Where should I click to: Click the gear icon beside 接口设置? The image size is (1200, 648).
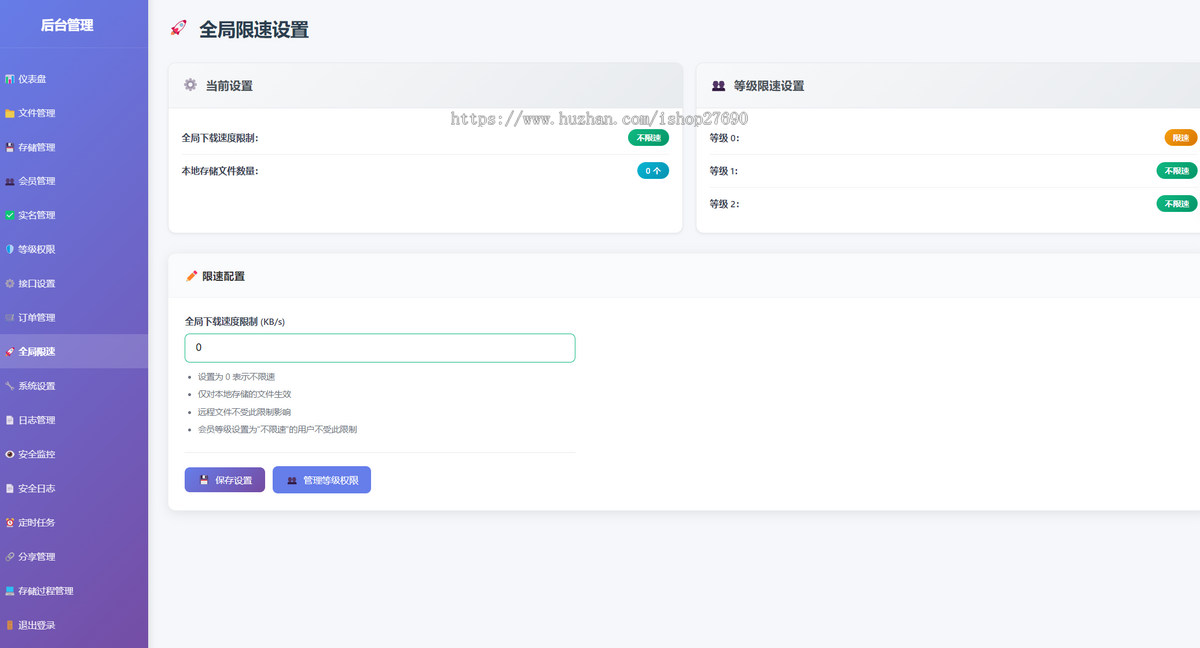tap(10, 283)
